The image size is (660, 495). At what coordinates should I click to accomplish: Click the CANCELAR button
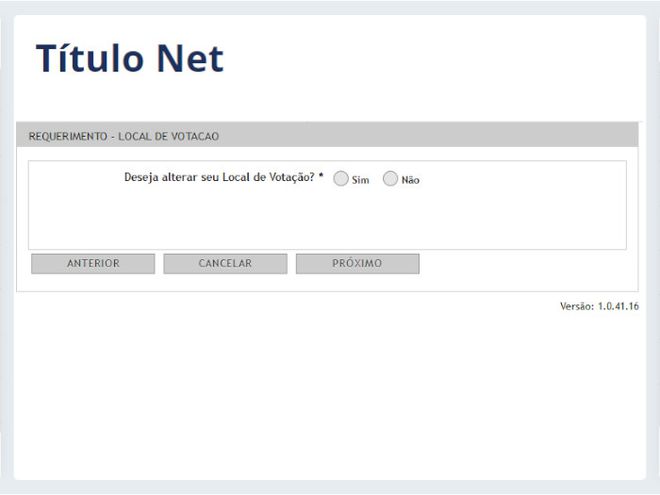[x=225, y=263]
